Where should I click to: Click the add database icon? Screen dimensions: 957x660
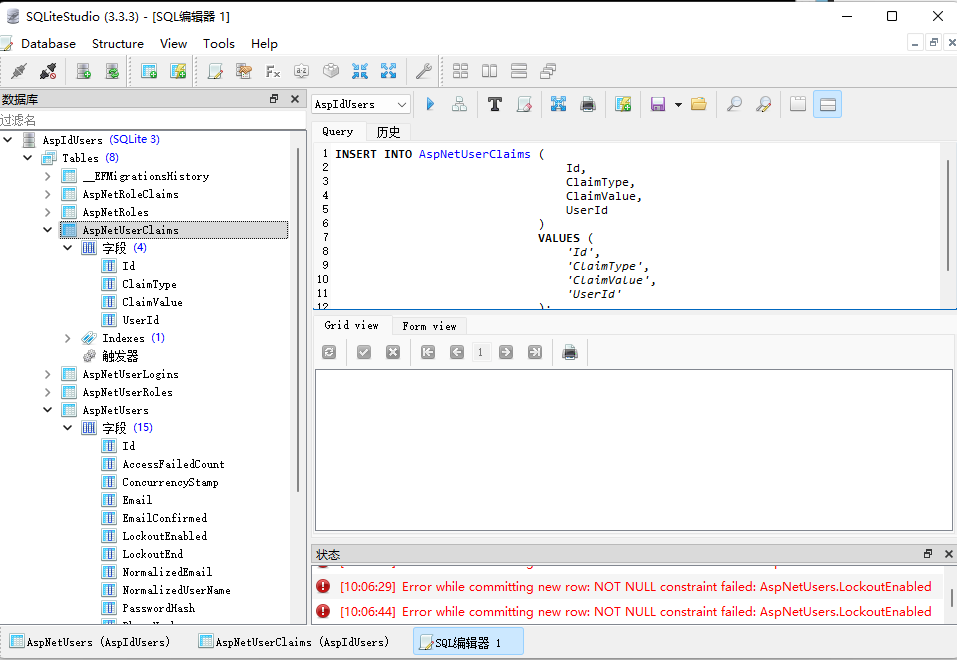(84, 71)
